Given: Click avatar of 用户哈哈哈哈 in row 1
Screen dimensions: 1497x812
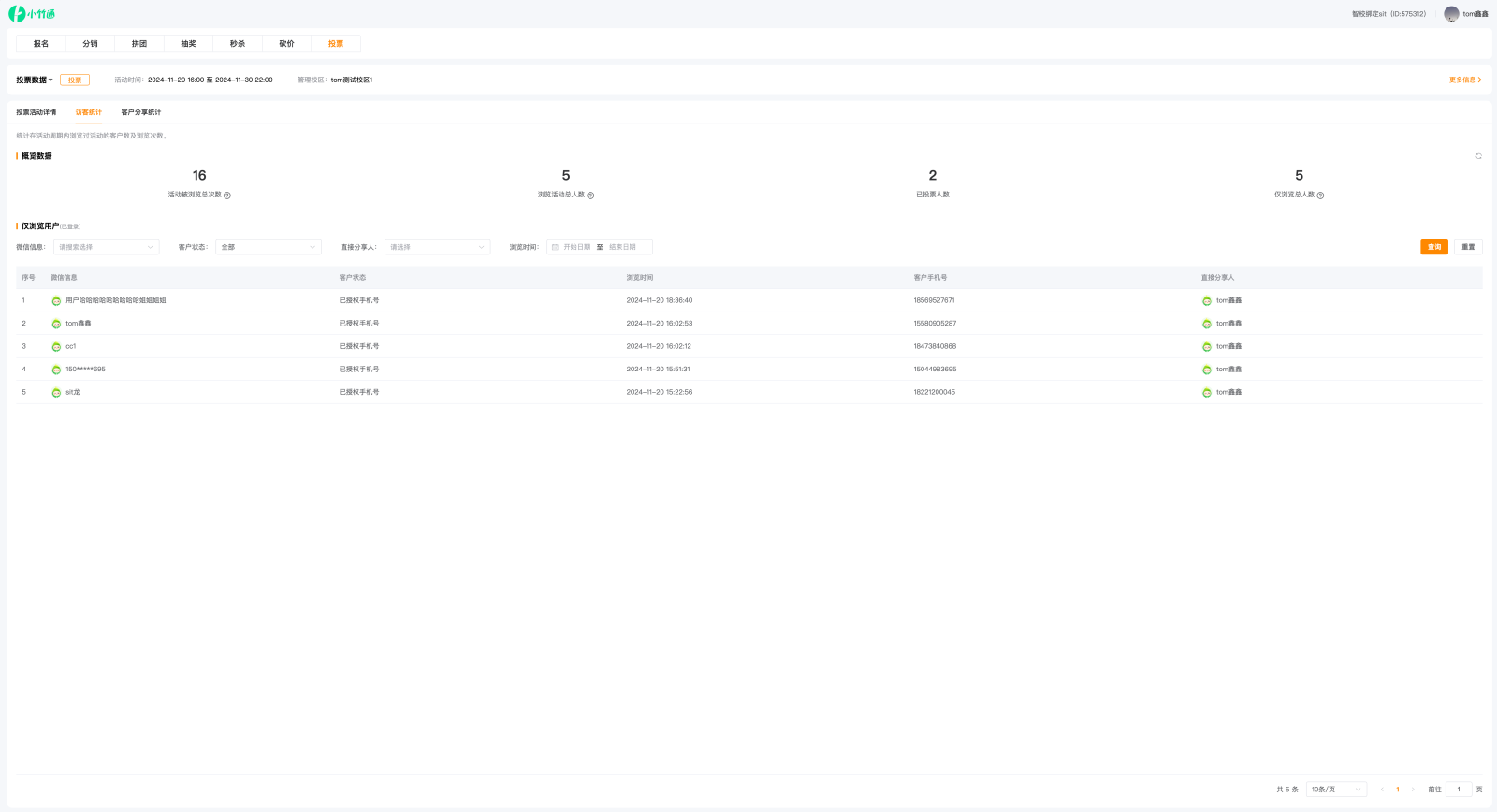Looking at the screenshot, I should coord(56,301).
